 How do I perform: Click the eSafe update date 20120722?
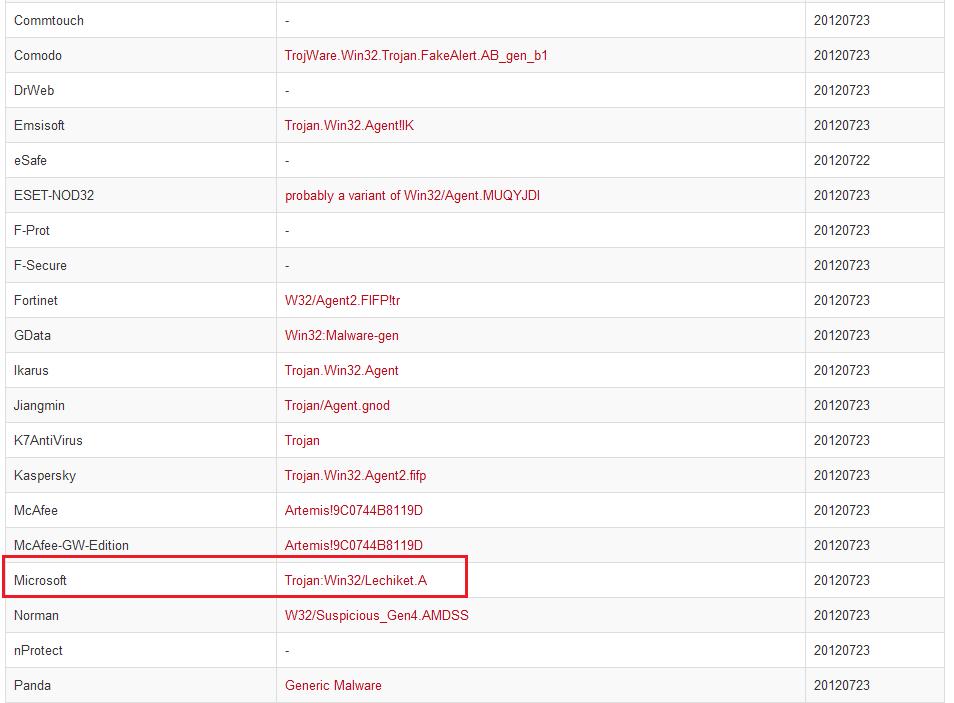(841, 161)
